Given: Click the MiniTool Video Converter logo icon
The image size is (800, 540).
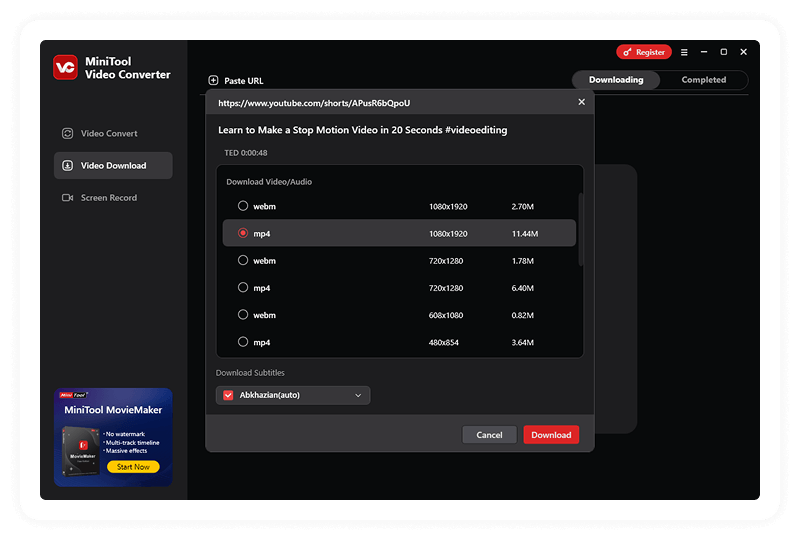Looking at the screenshot, I should pos(65,67).
